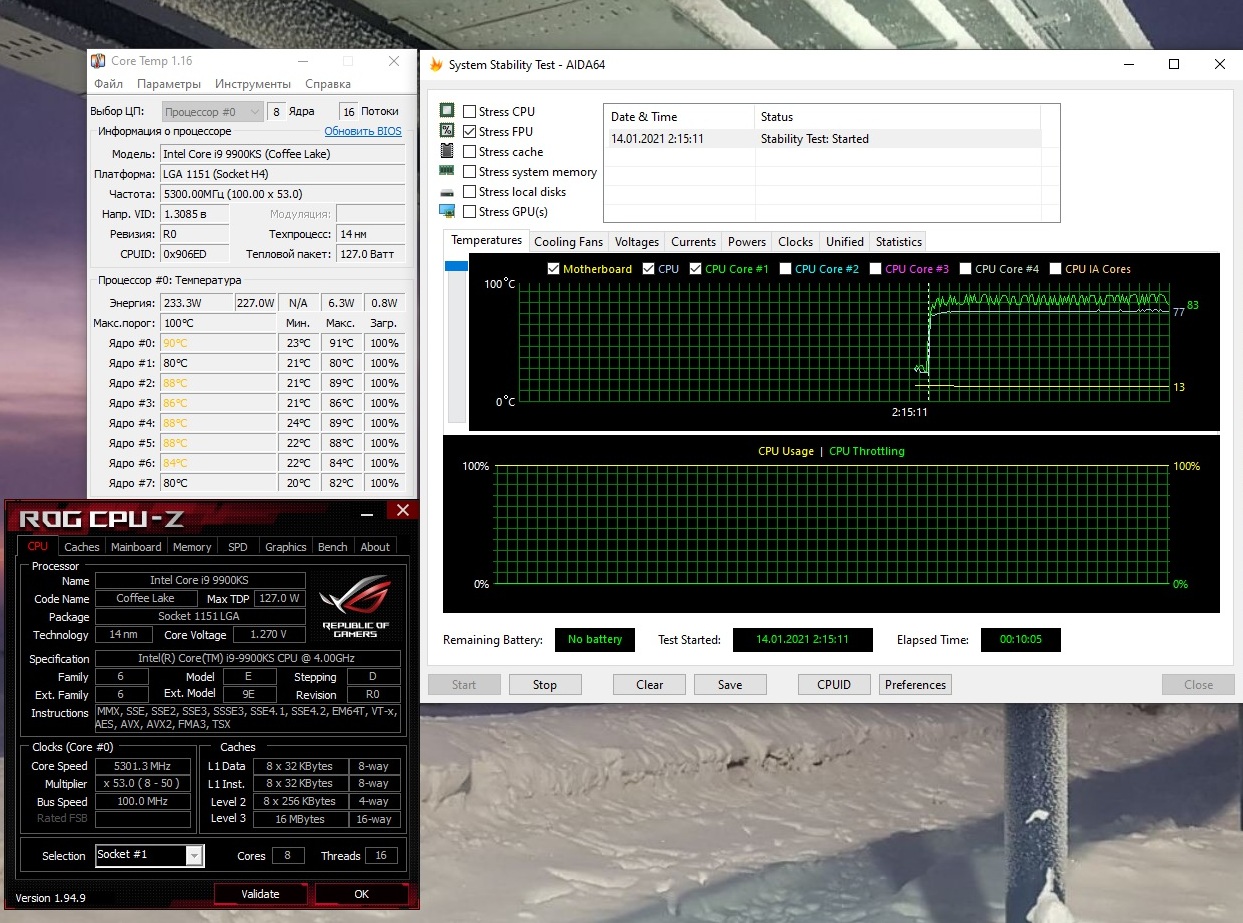The image size is (1243, 923).
Task: Click the Republic of Gamers logo in CPU-Z
Action: click(x=355, y=605)
